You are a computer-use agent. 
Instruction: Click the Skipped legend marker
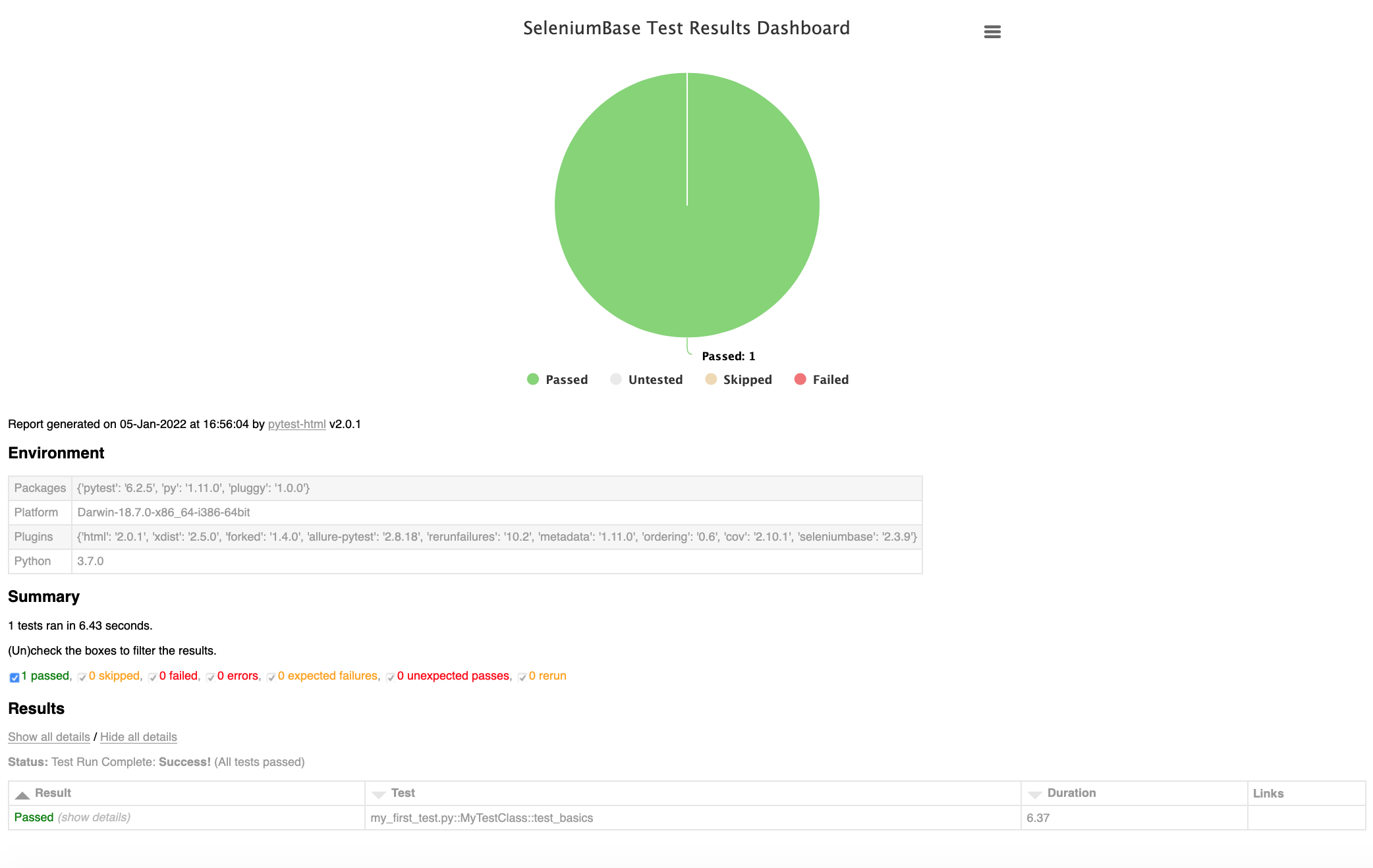711,379
